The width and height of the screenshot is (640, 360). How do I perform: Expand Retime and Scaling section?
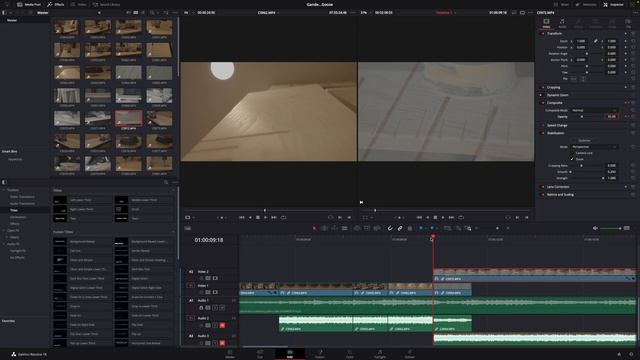[560, 195]
